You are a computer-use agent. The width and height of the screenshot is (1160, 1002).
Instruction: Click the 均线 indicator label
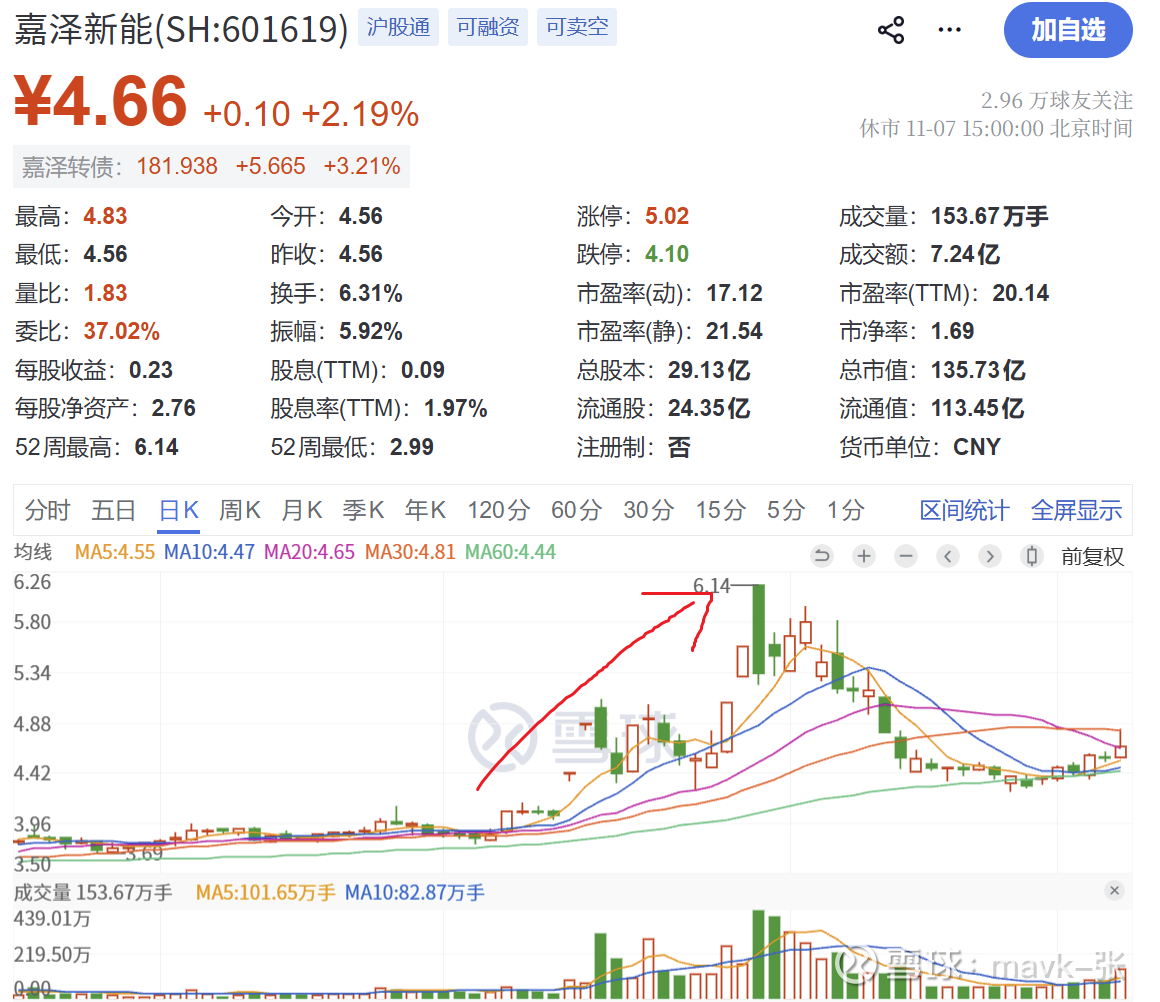tap(33, 552)
